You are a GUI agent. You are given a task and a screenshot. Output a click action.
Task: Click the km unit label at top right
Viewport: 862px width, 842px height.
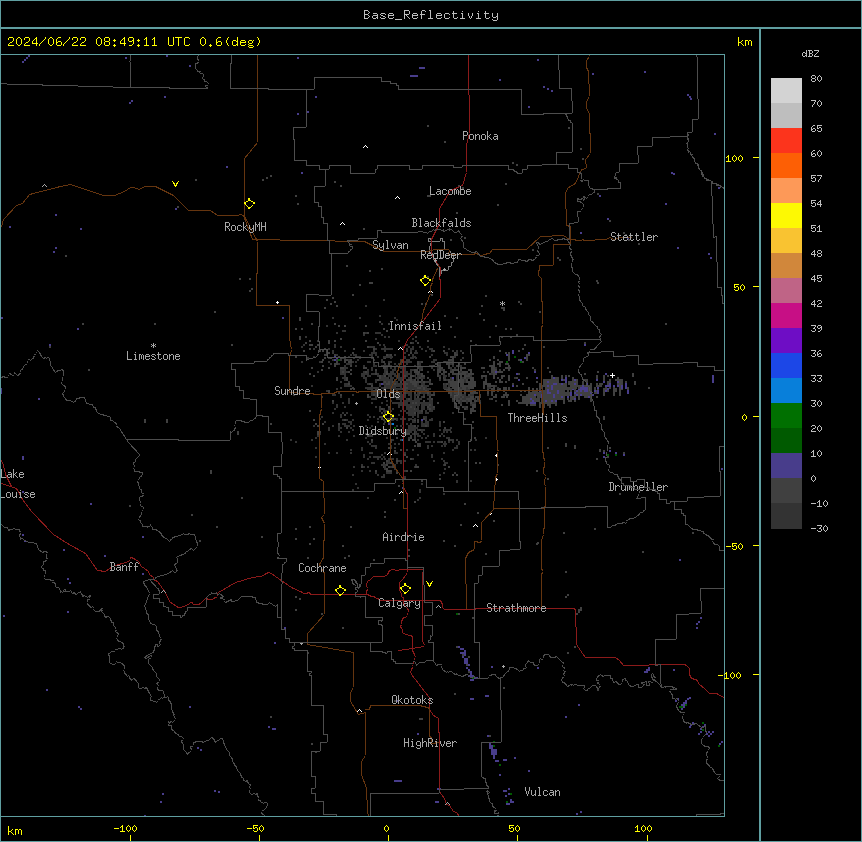744,42
